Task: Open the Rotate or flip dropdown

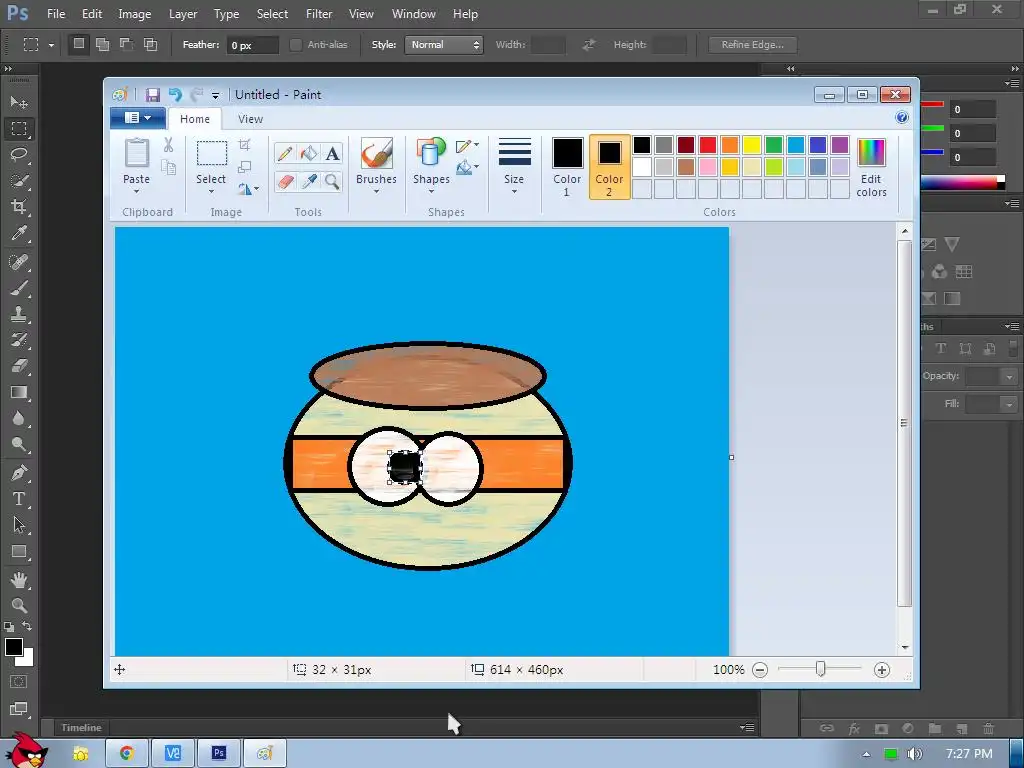Action: point(248,189)
